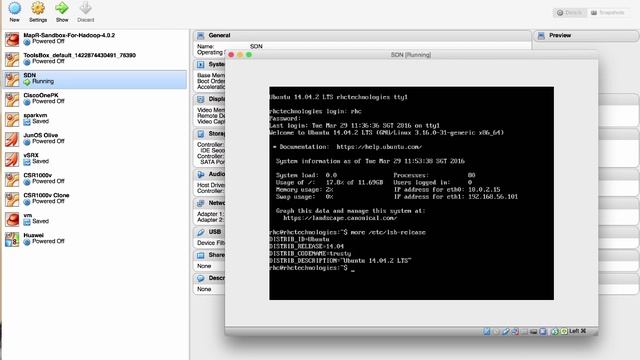Click the Preview section icon
The height and width of the screenshot is (360, 640).
[x=541, y=36]
